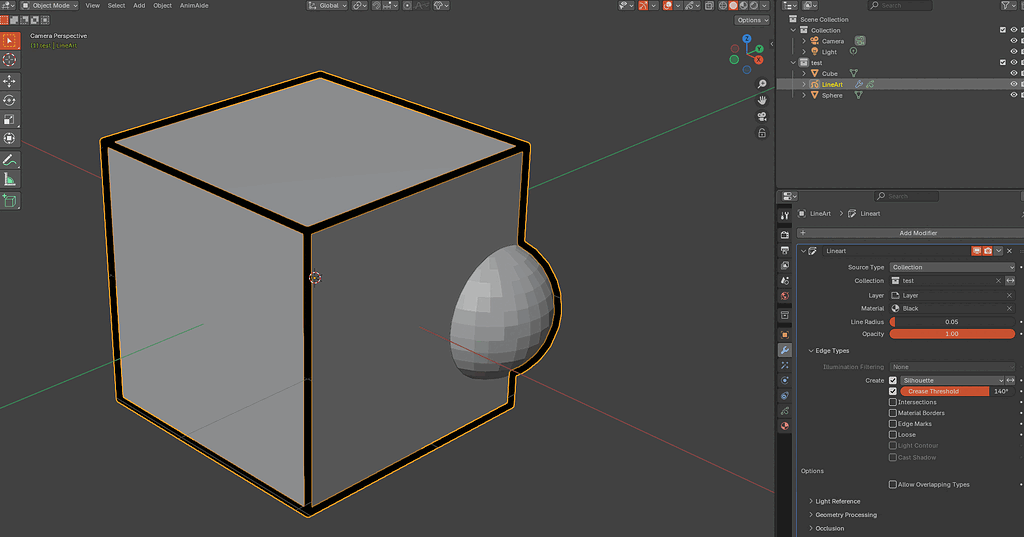The image size is (1024, 537).
Task: Hide the Sphere in the outliner
Action: pyautogui.click(x=1014, y=95)
